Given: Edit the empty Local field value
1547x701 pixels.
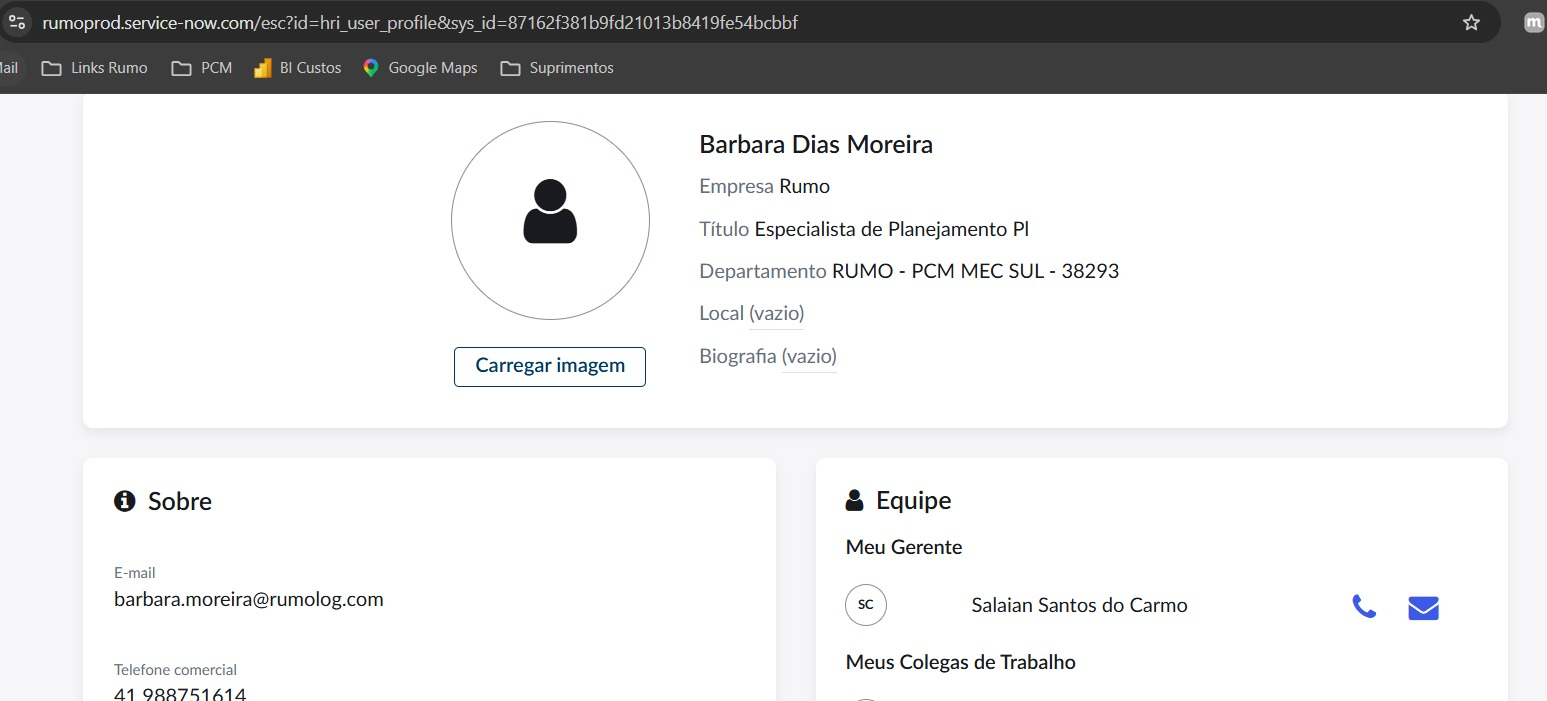Looking at the screenshot, I should pyautogui.click(x=777, y=314).
